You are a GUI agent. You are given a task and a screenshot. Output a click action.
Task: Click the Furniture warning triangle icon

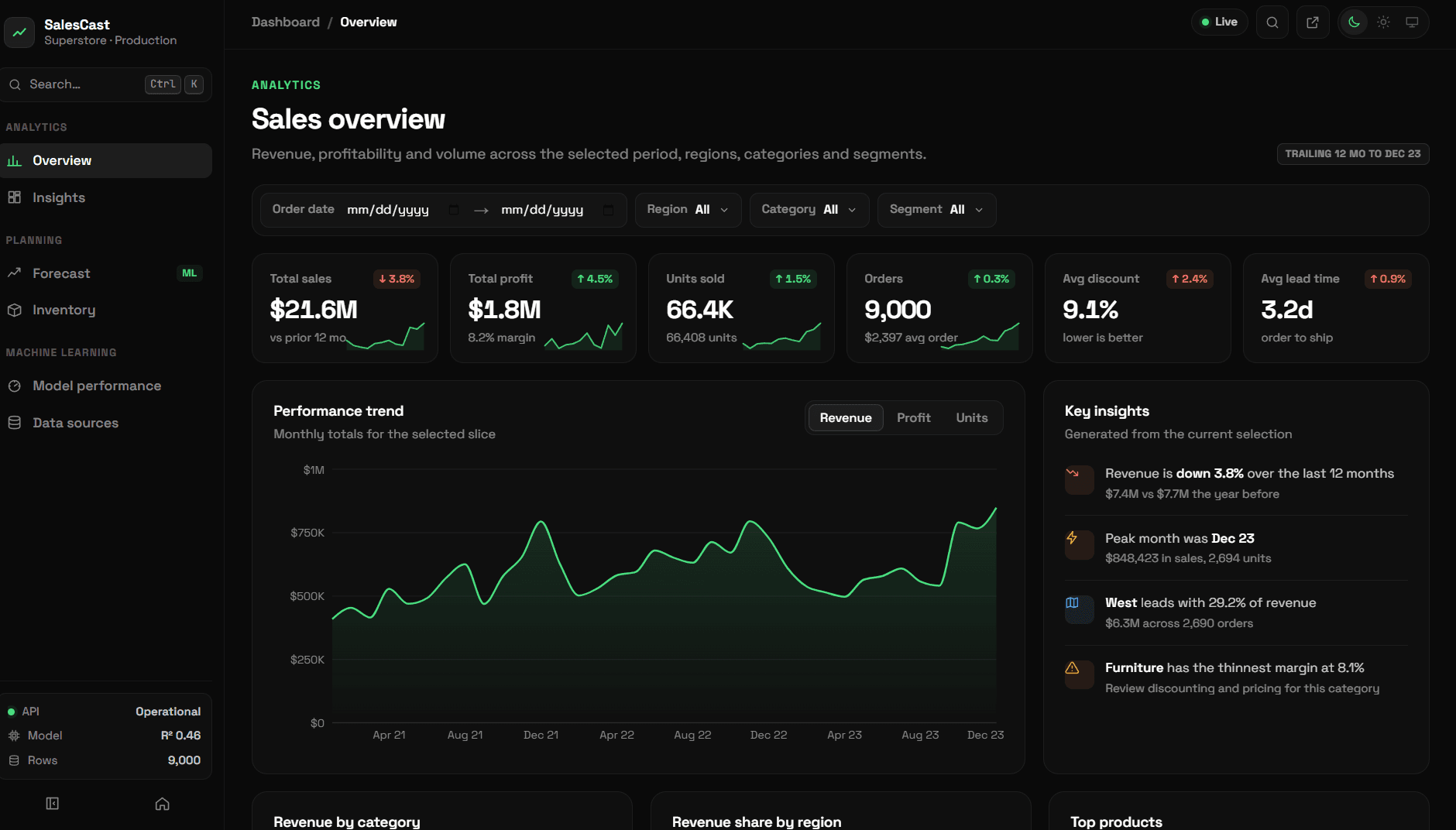point(1079,675)
